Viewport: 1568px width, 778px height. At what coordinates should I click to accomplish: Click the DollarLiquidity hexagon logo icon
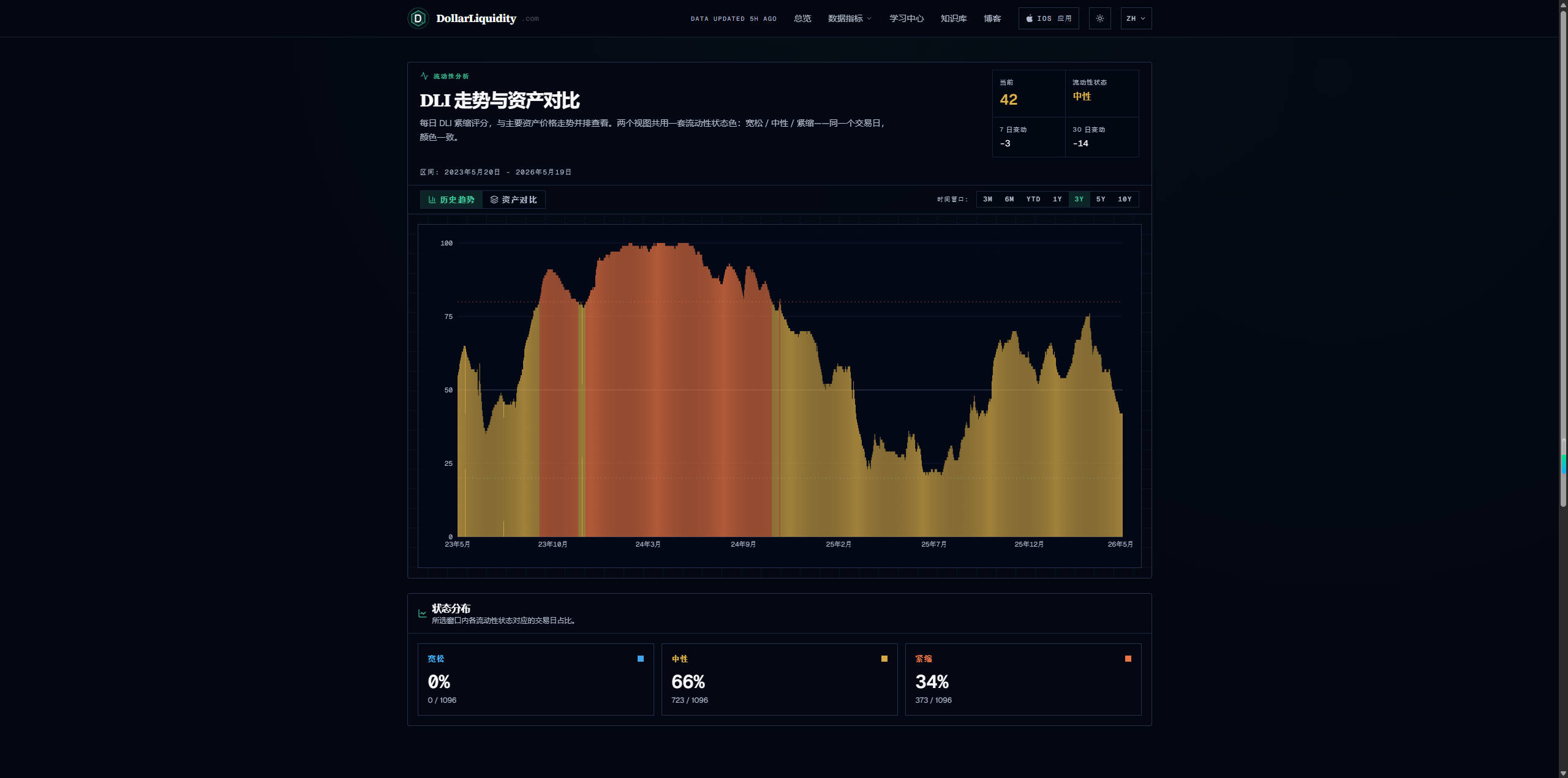click(x=418, y=18)
